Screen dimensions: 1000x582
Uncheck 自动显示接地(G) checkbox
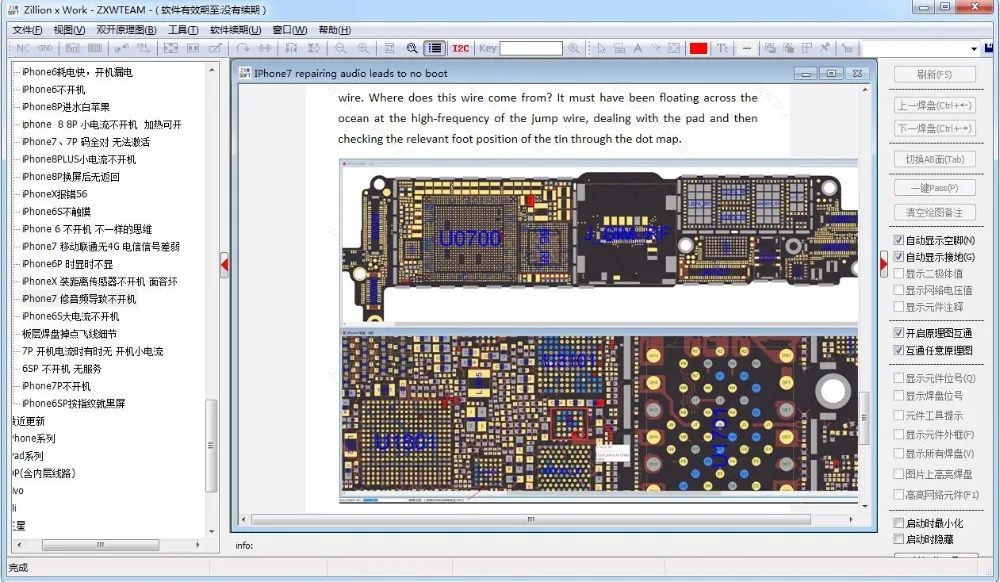point(899,257)
